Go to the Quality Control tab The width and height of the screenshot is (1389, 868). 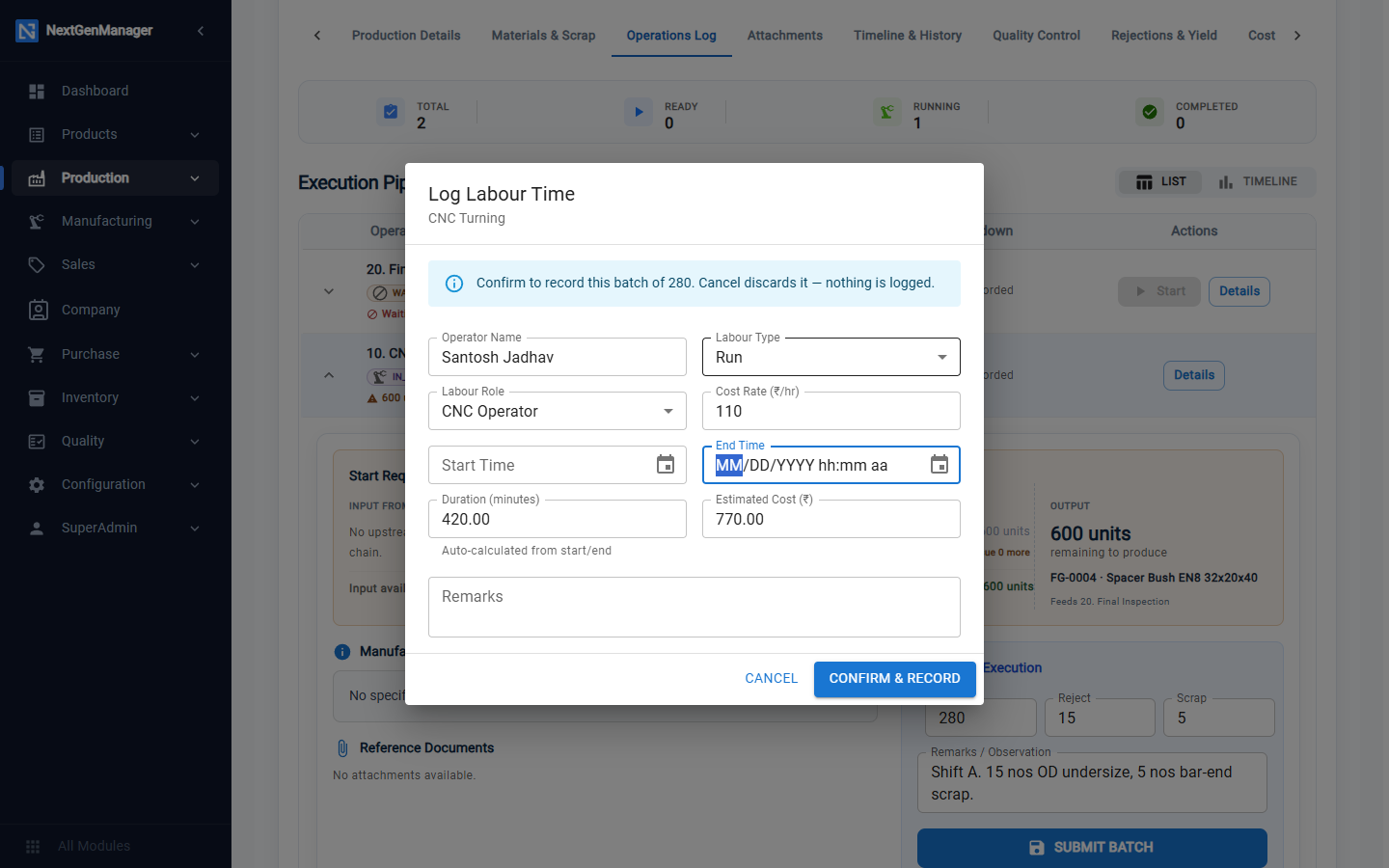1036,36
